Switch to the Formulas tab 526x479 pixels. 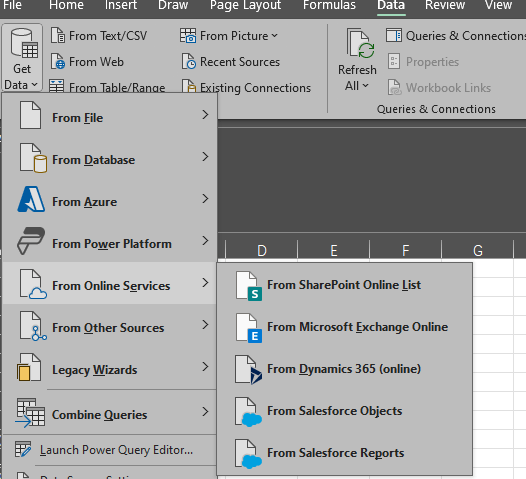pyautogui.click(x=329, y=5)
